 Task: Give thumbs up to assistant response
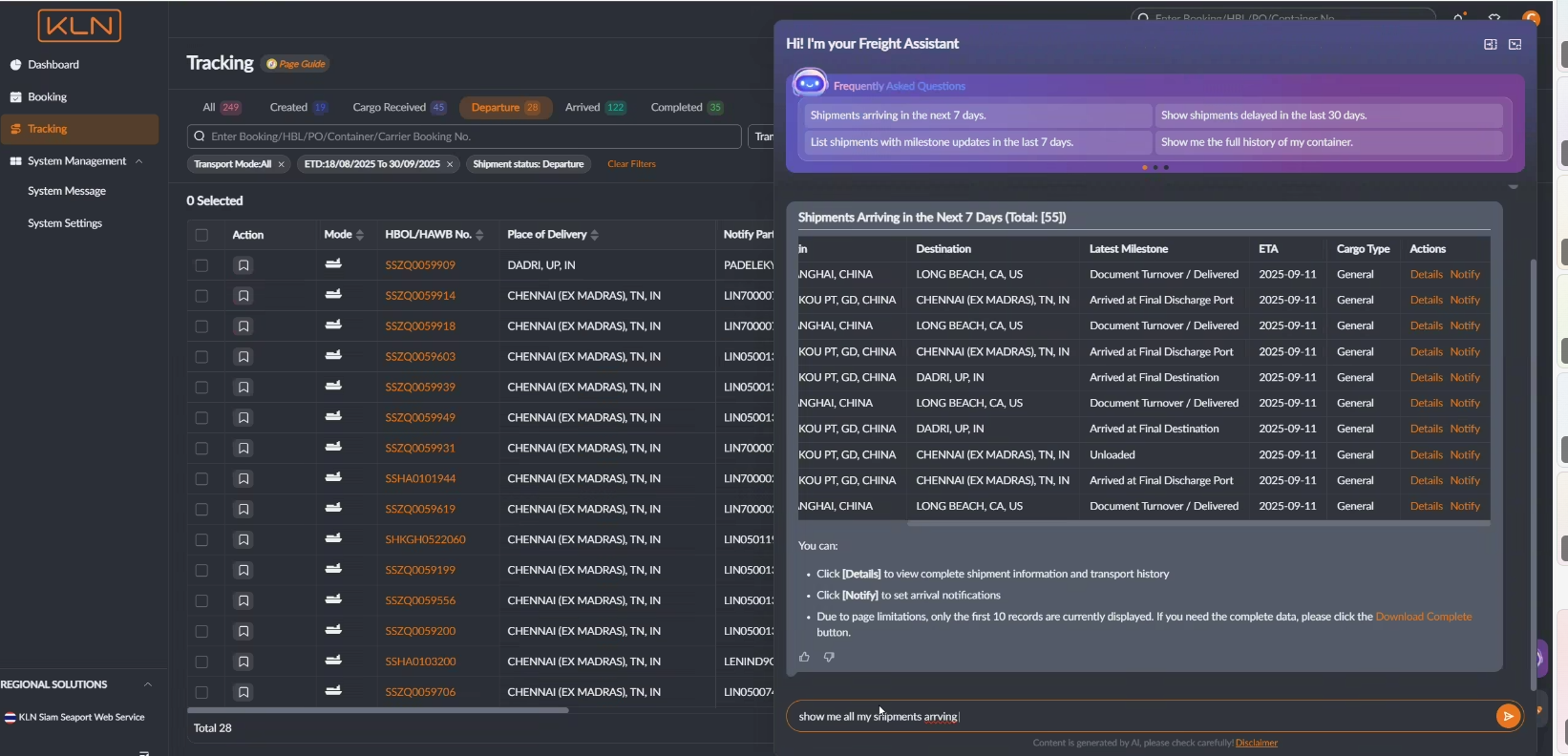click(x=804, y=657)
